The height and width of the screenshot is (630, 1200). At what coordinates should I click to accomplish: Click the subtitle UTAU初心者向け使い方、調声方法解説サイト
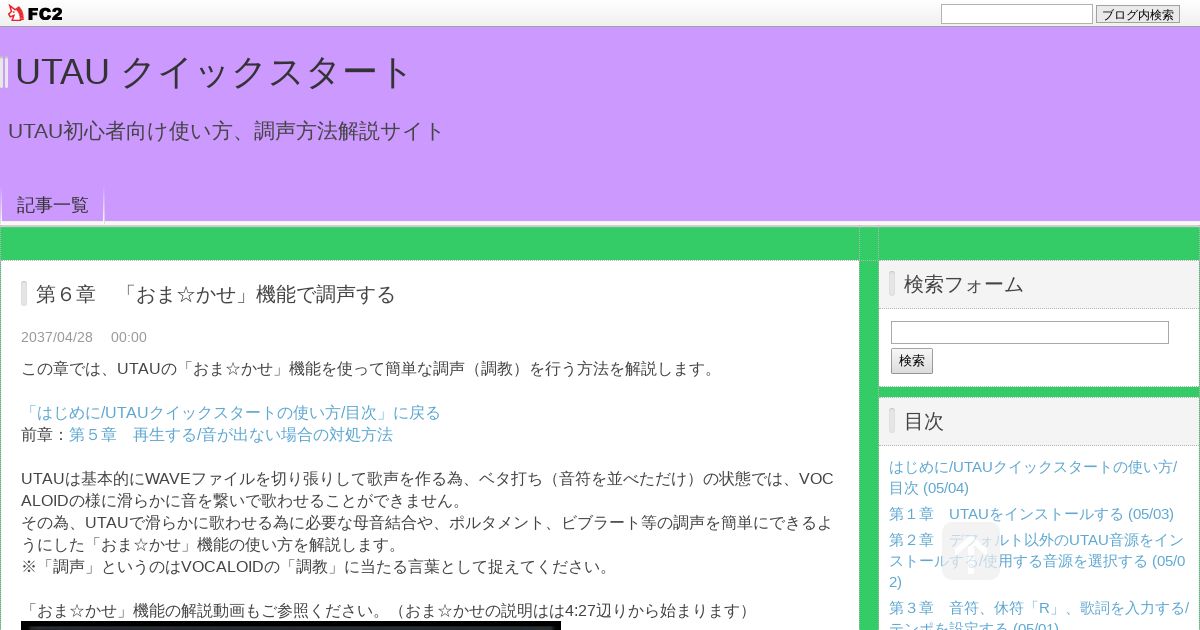pos(226,131)
